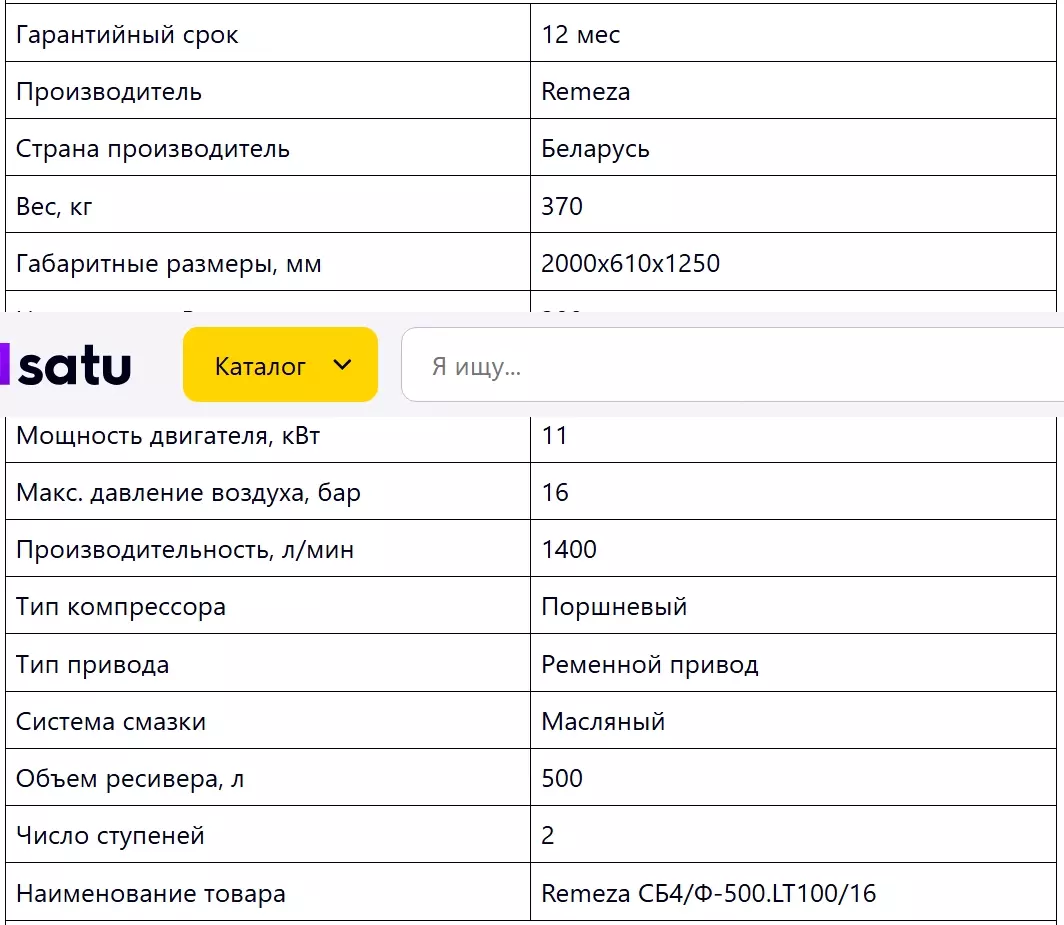Viewport: 1064px width, 925px height.
Task: Click the 'Габаритные размеры, мм' label
Action: pyautogui.click(x=168, y=263)
